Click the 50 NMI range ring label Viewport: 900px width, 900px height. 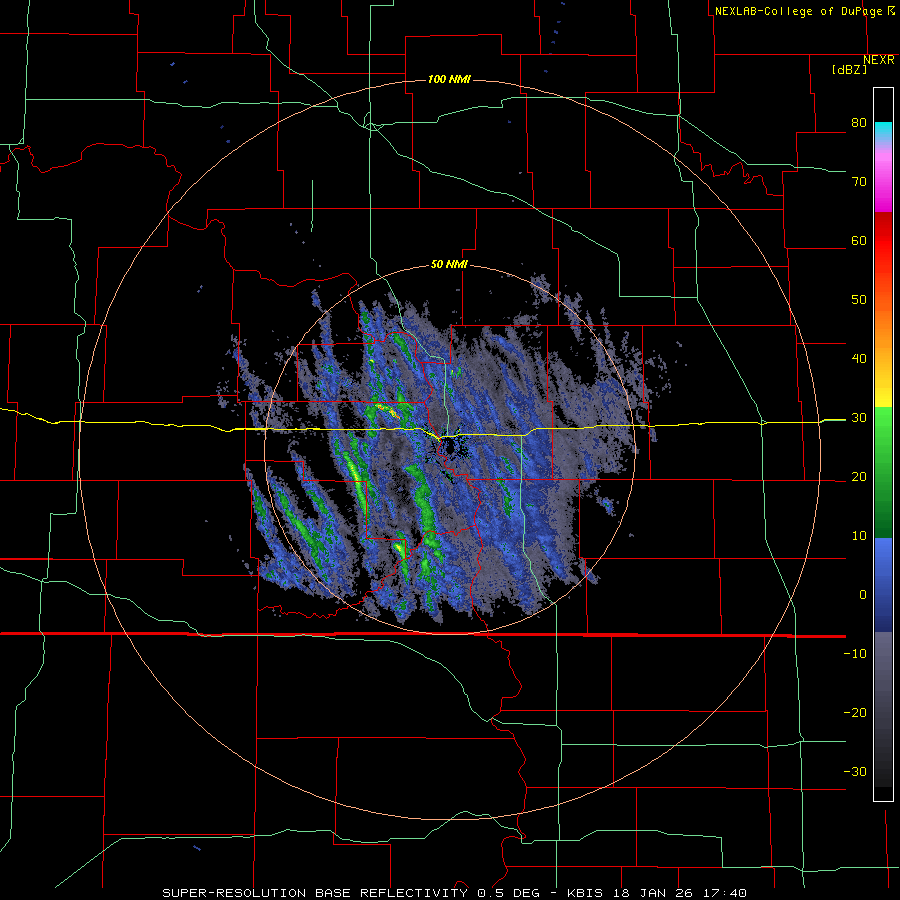point(449,265)
